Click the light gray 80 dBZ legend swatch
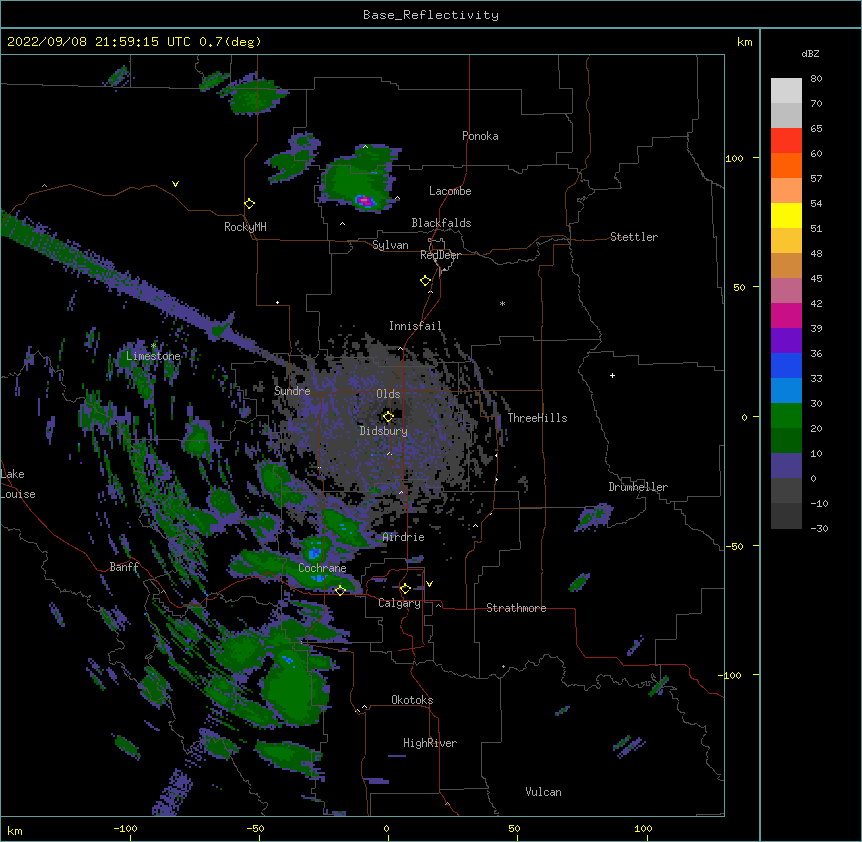 786,90
